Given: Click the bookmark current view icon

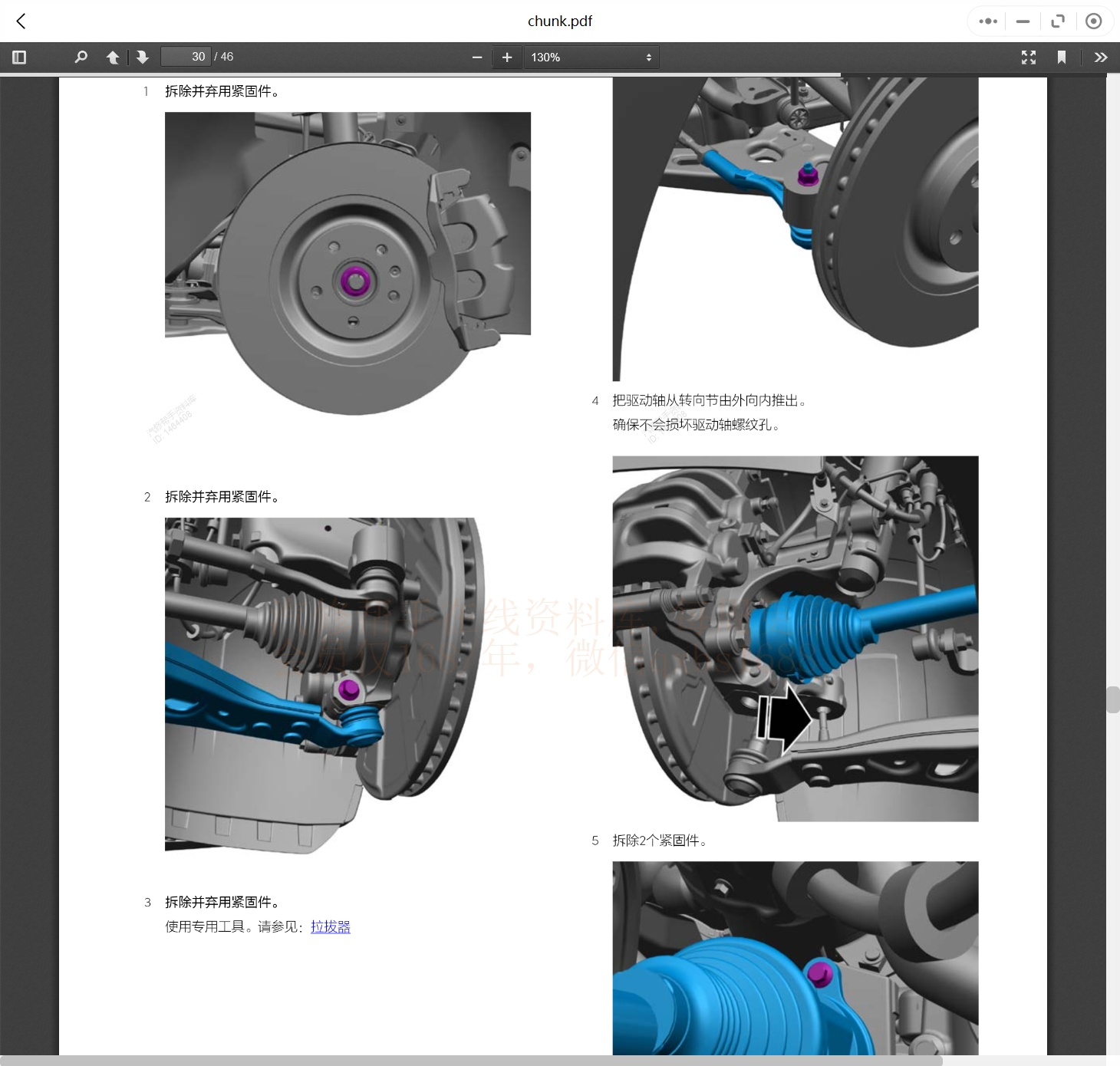Looking at the screenshot, I should click(x=1062, y=58).
